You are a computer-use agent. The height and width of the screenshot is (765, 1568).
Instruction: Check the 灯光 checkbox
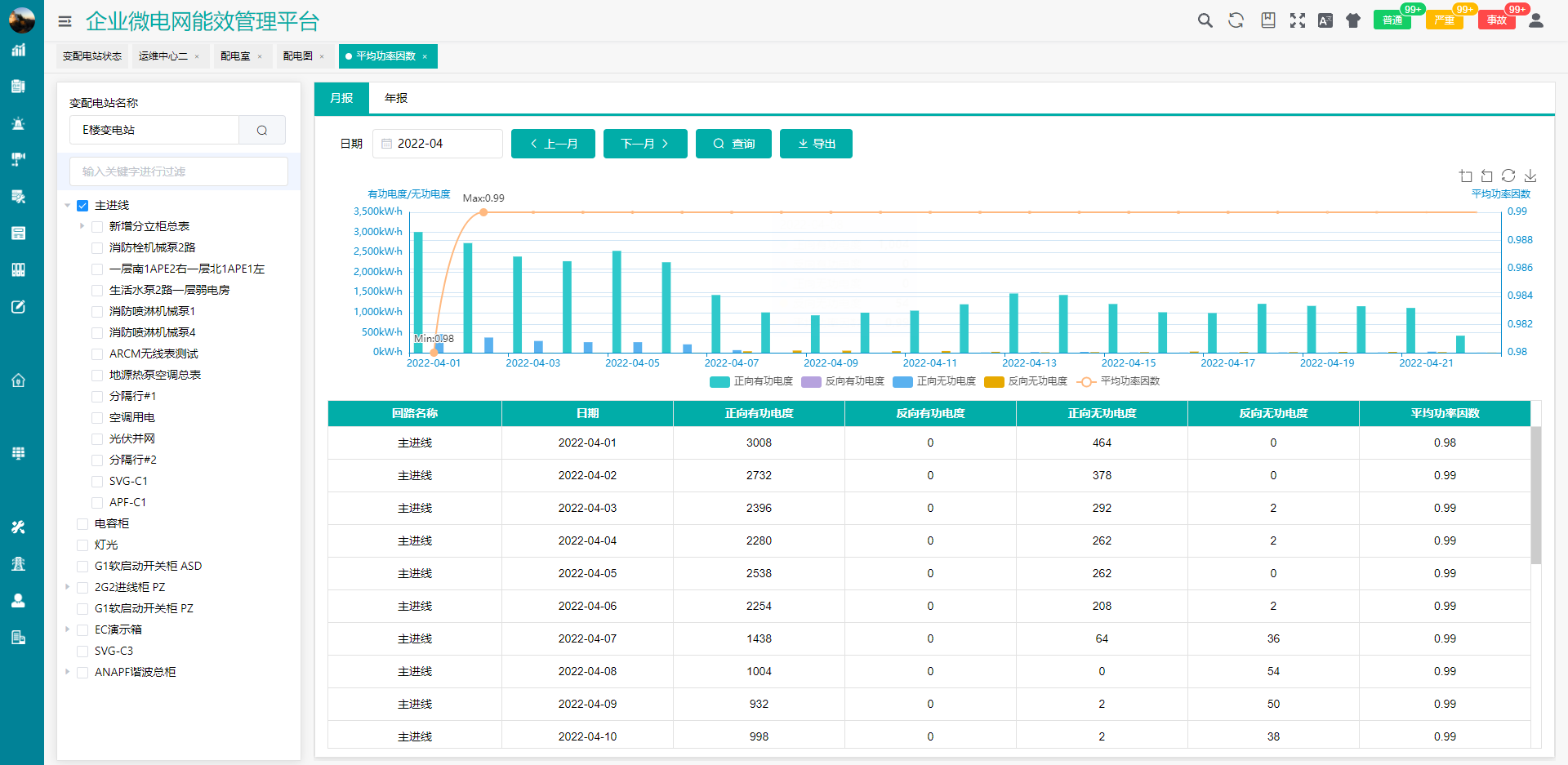click(82, 545)
